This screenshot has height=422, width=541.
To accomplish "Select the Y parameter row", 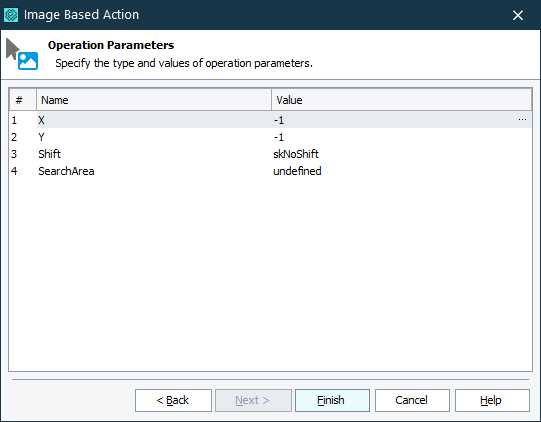I will (270, 137).
